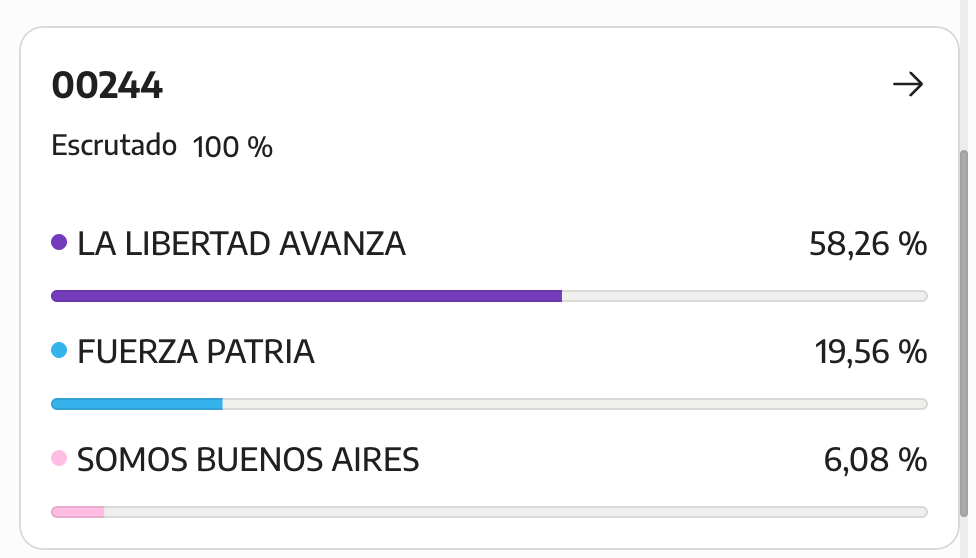Click the FUERZA PATRIA party name

[195, 352]
